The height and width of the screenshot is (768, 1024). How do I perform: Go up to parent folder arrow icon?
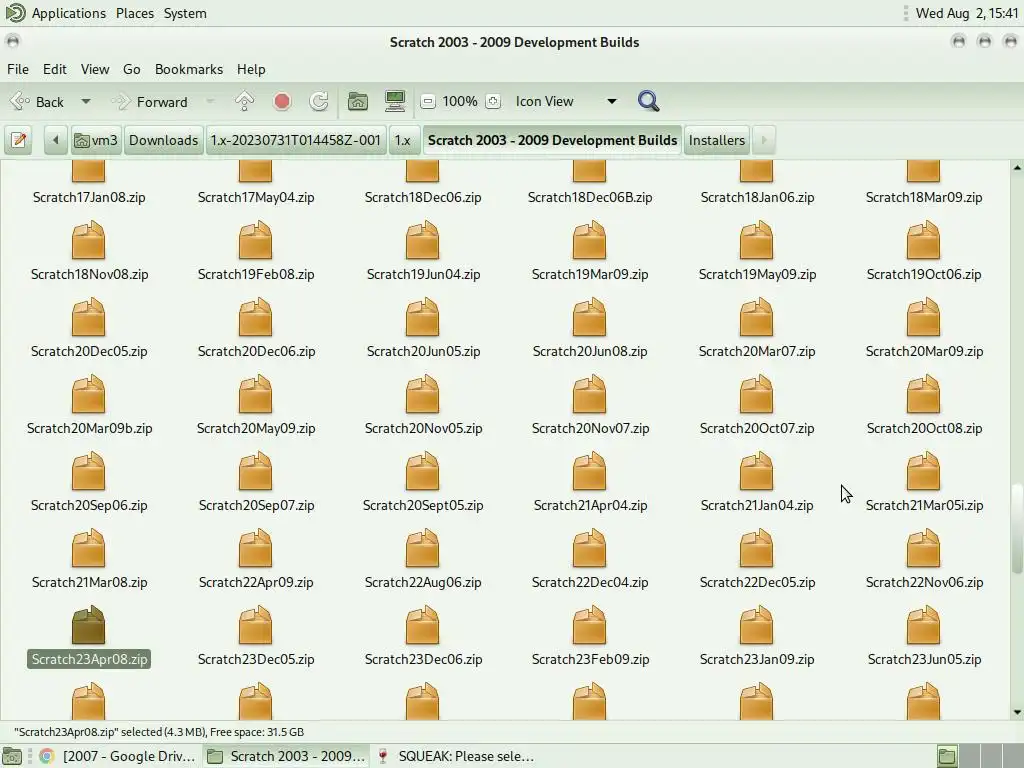[x=244, y=101]
